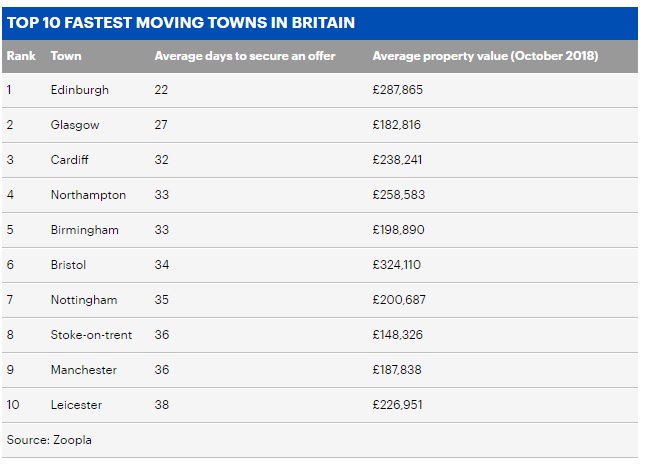Click the table title 'Top 10 Fastest Moving Towns in Britain'
Image resolution: width=647 pixels, height=471 pixels.
[181, 21]
